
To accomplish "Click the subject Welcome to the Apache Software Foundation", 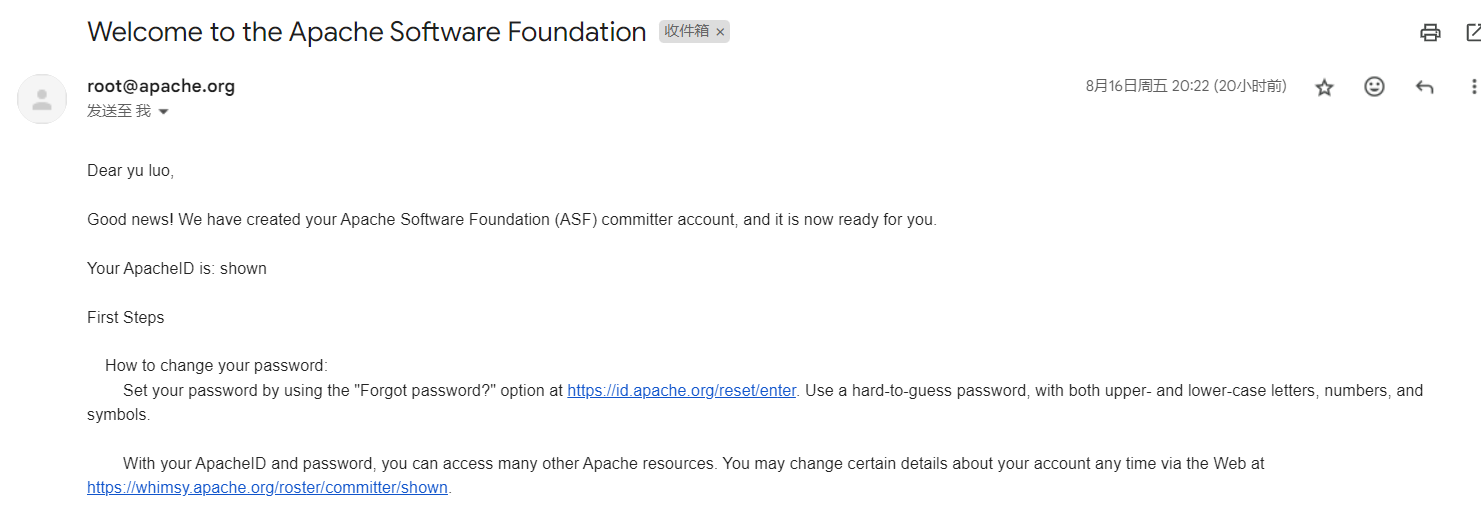I will [366, 32].
